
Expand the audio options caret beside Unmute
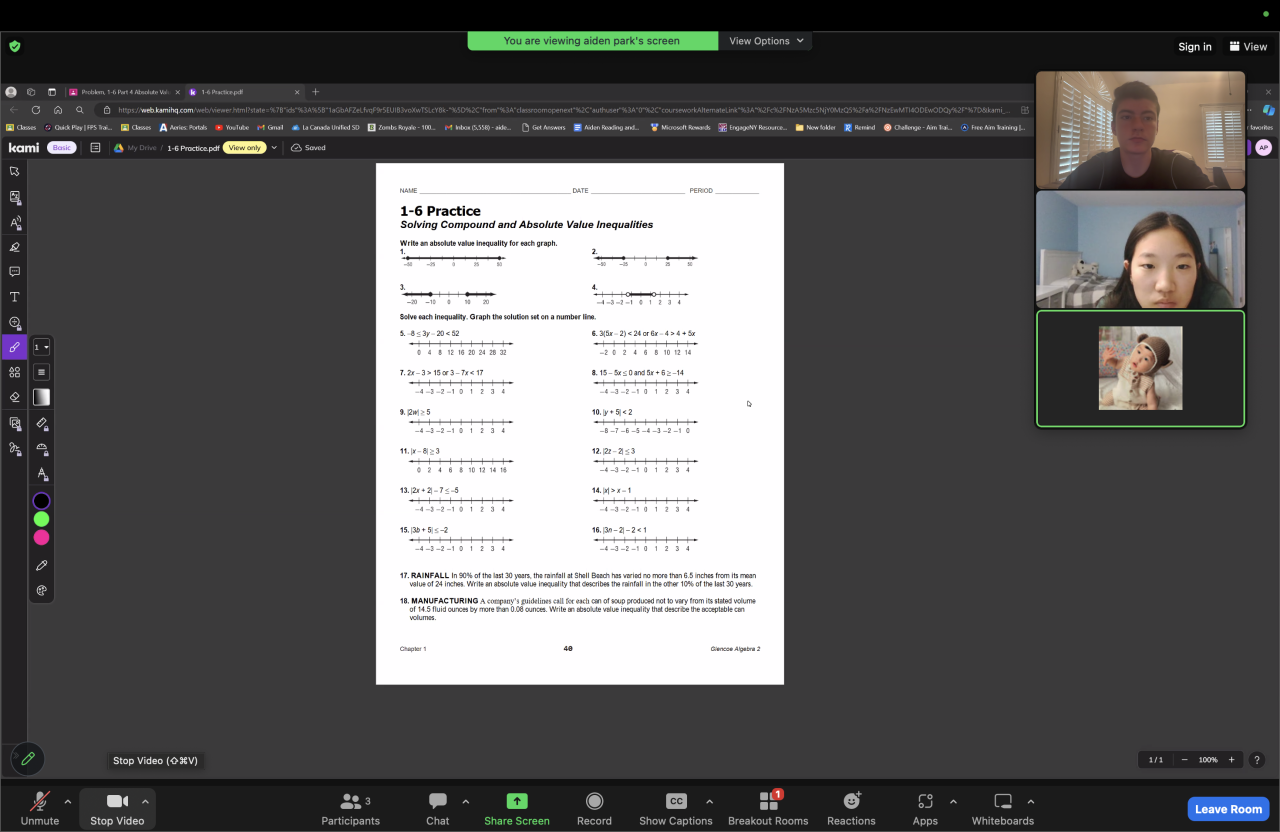point(68,801)
